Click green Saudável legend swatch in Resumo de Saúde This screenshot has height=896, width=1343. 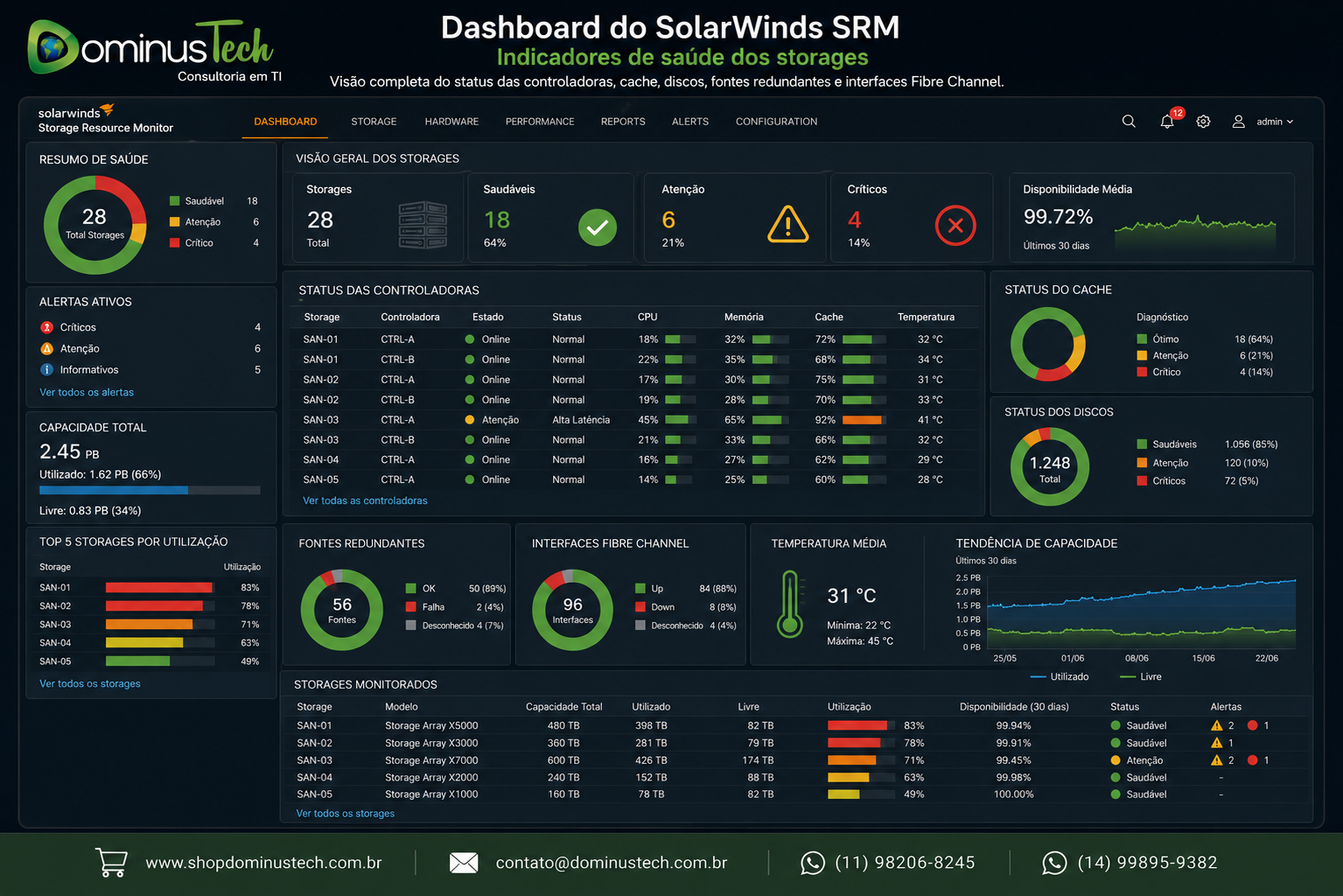[x=175, y=201]
